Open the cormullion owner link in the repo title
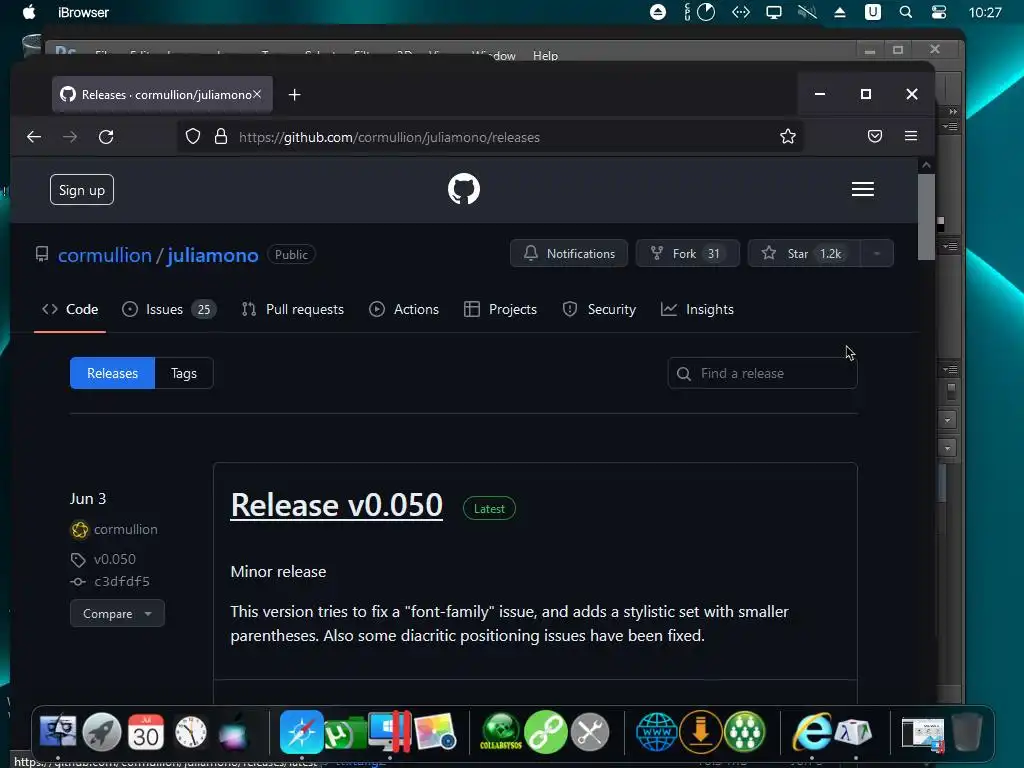1024x768 pixels. [104, 255]
